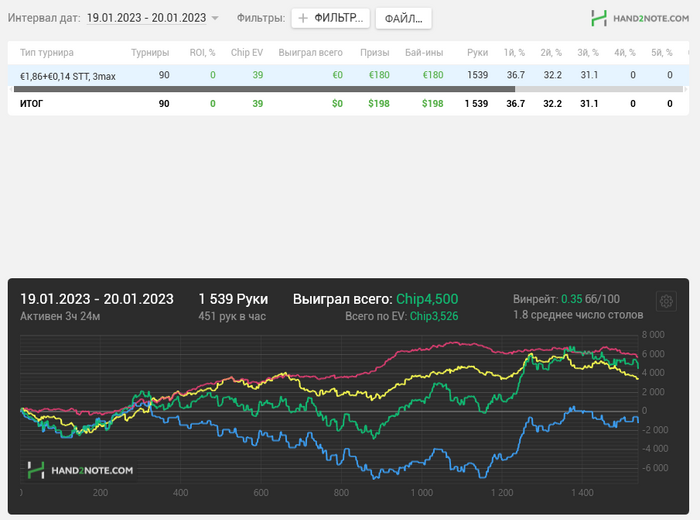Click the Активен 3ч 24м label

[60, 316]
